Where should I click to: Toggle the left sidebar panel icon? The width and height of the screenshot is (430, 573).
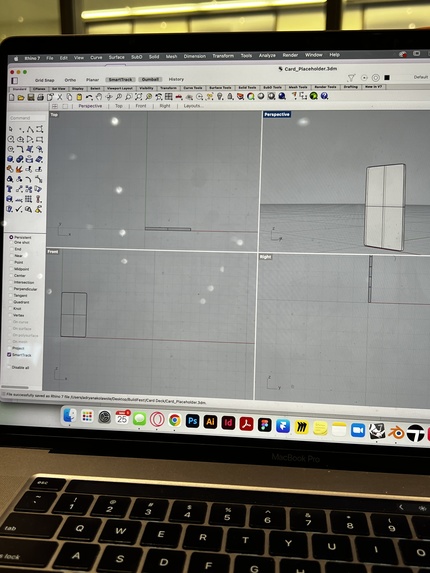[15, 80]
